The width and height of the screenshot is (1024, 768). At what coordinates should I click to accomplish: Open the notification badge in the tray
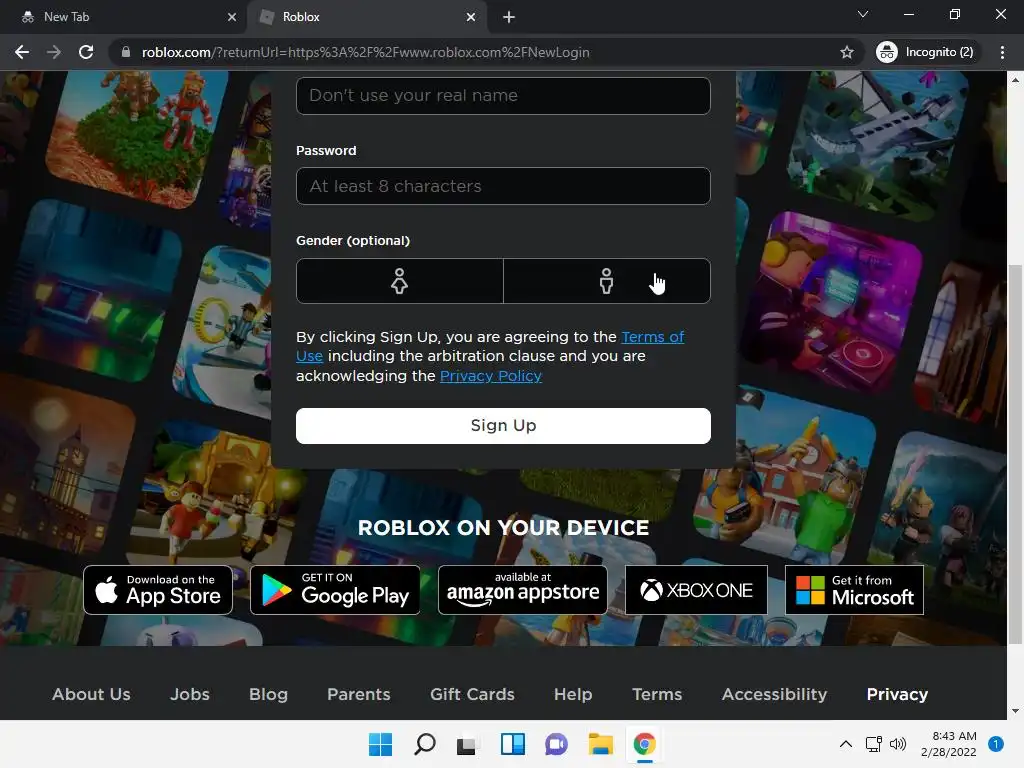click(996, 744)
